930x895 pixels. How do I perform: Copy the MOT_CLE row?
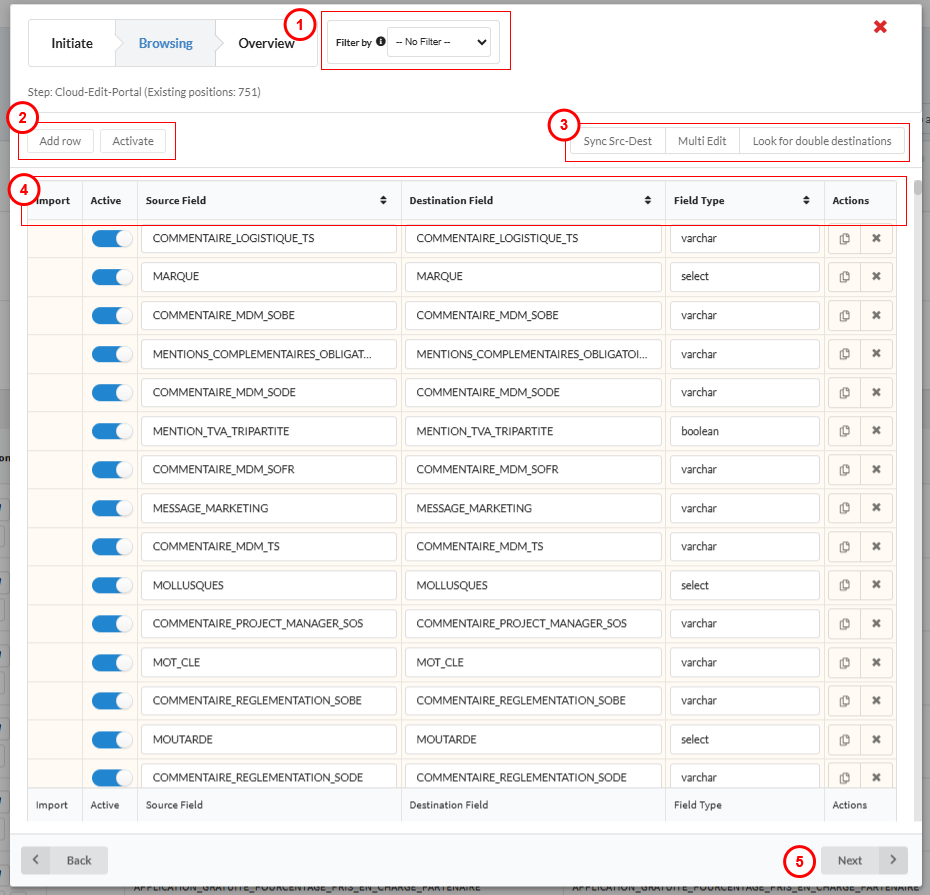click(844, 663)
